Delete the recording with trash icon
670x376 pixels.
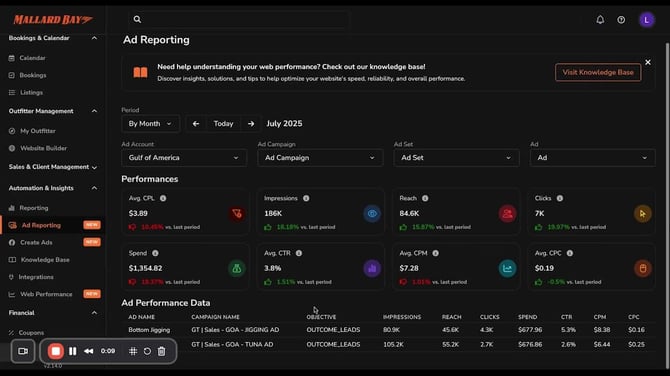coord(162,351)
